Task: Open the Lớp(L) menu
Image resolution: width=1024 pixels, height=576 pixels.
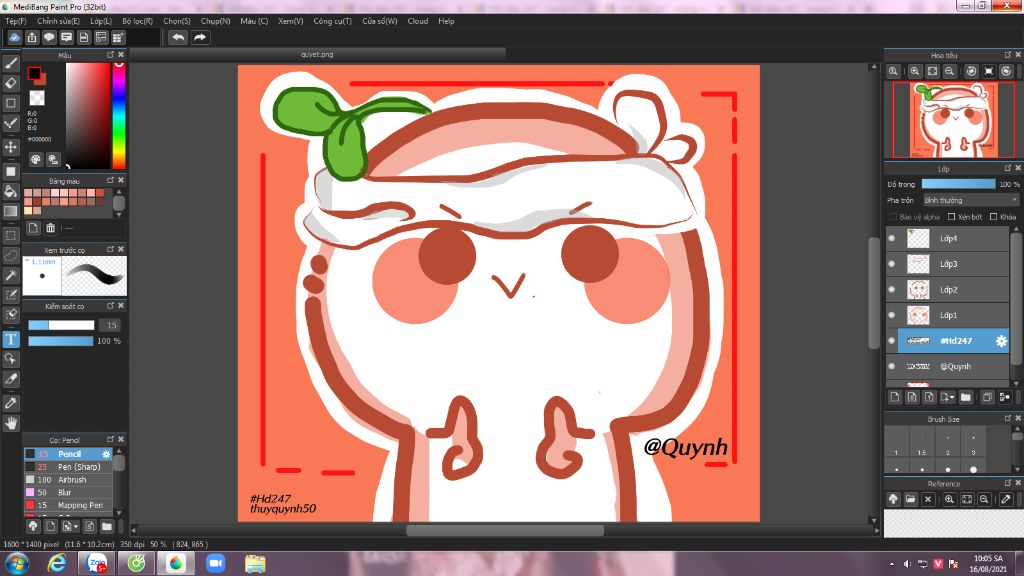Action: point(101,21)
